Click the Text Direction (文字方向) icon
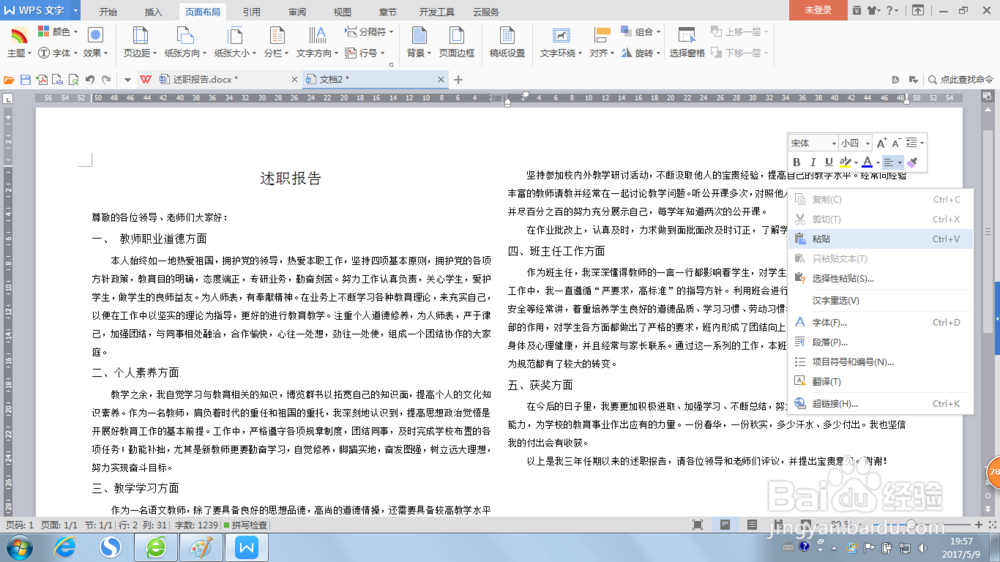1000x562 pixels. [316, 36]
